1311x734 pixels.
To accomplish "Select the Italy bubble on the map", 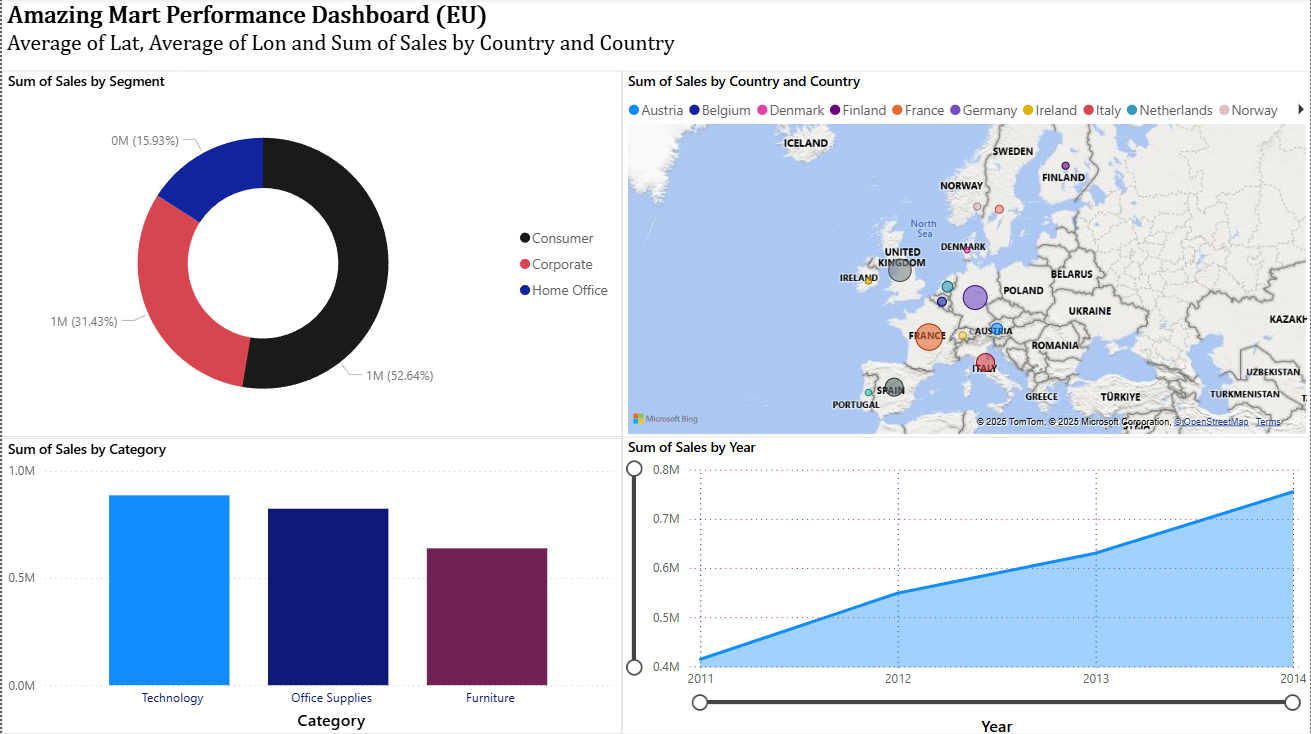I will click(x=985, y=363).
